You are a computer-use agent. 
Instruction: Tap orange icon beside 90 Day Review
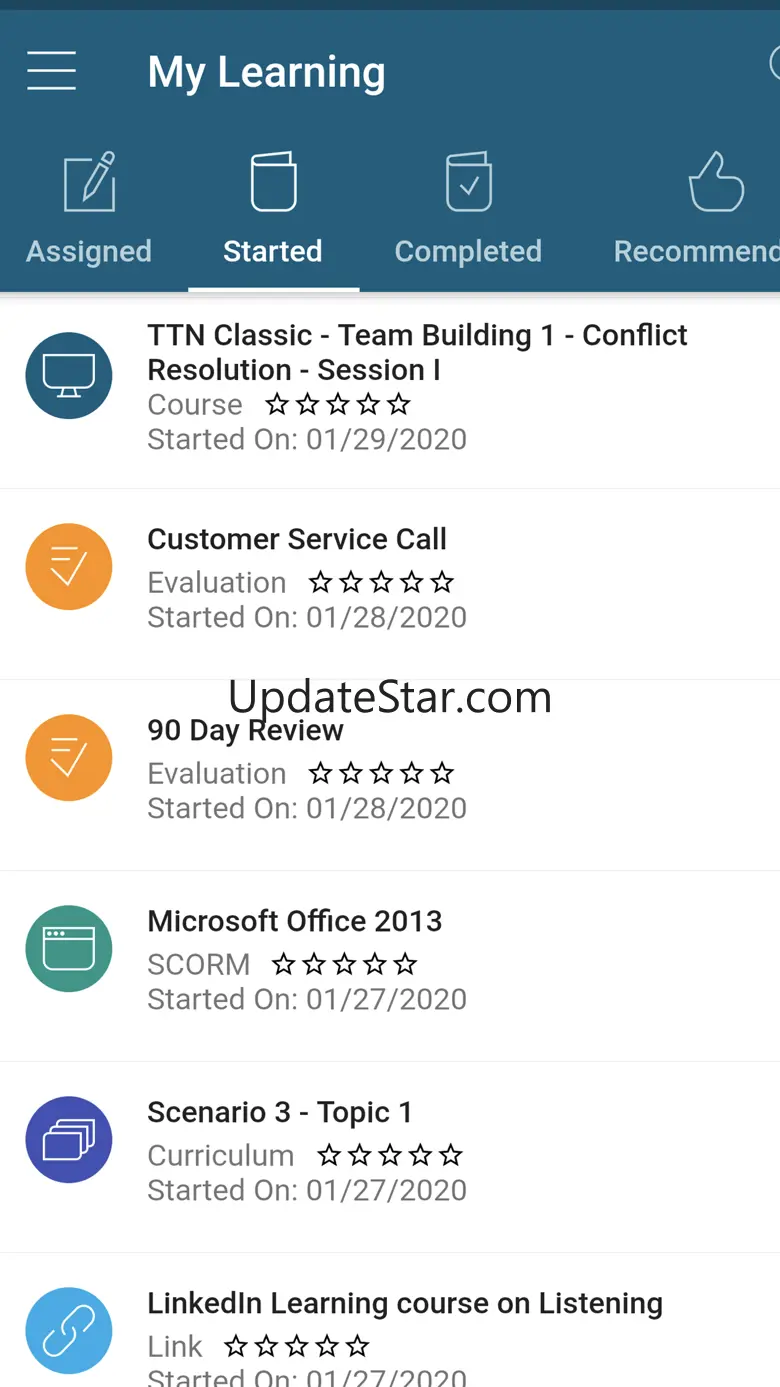[x=69, y=758]
